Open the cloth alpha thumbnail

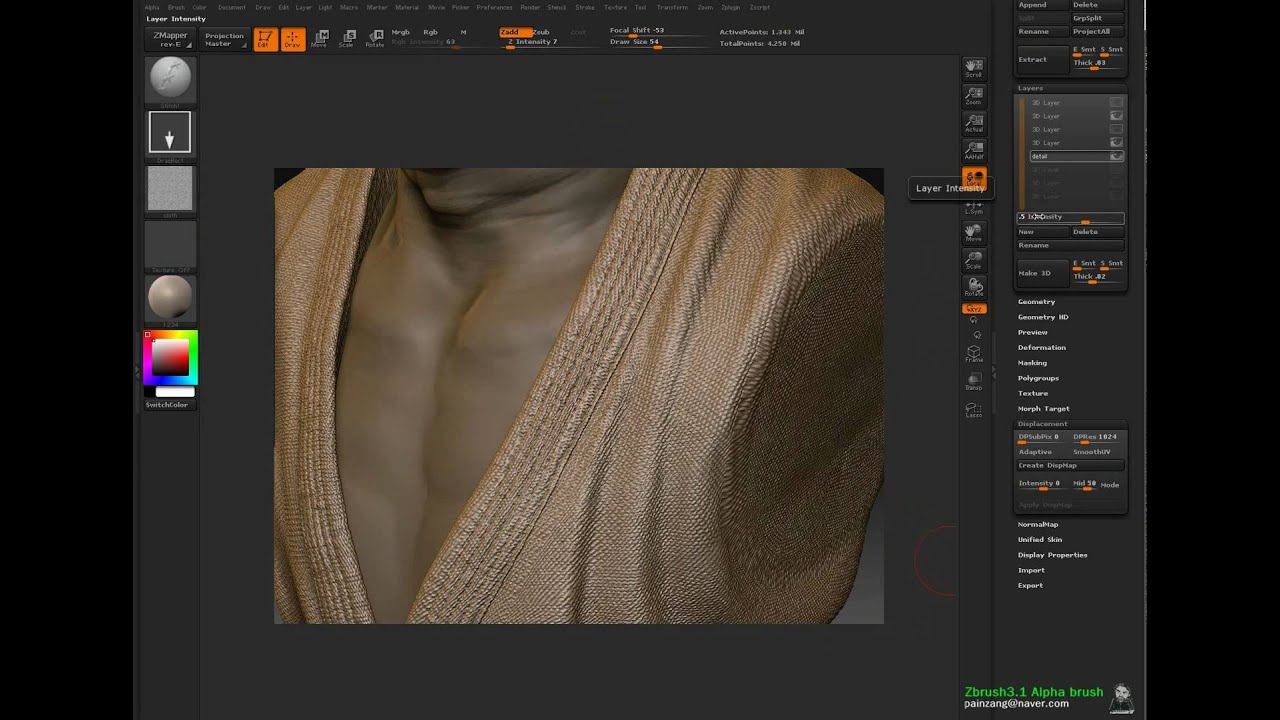170,188
